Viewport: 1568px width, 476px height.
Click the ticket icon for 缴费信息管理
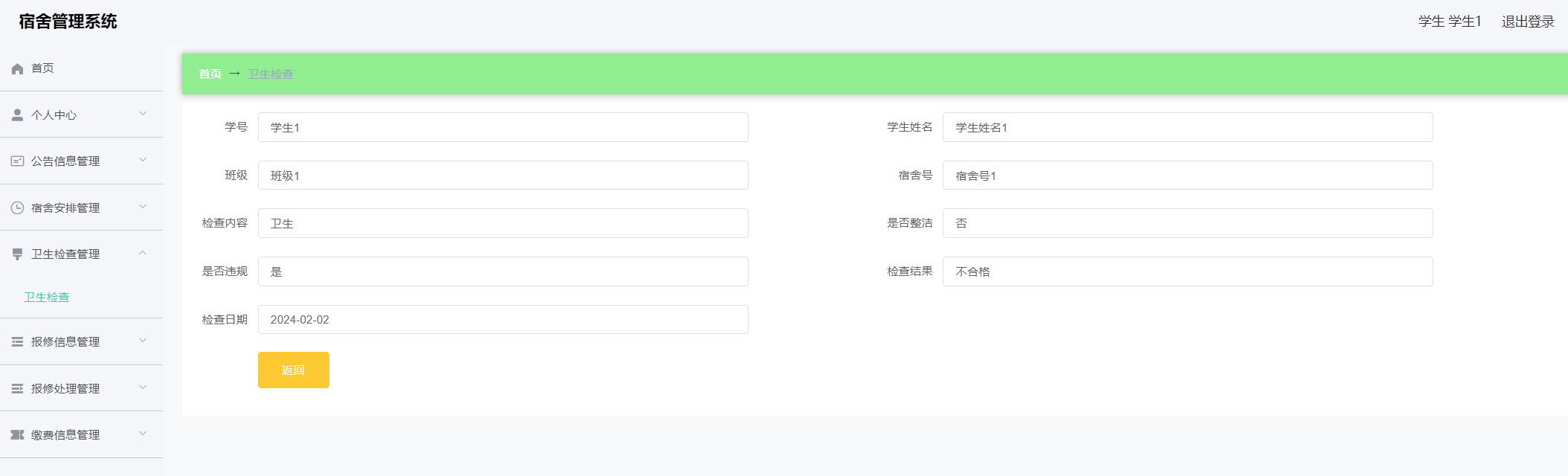coord(17,435)
